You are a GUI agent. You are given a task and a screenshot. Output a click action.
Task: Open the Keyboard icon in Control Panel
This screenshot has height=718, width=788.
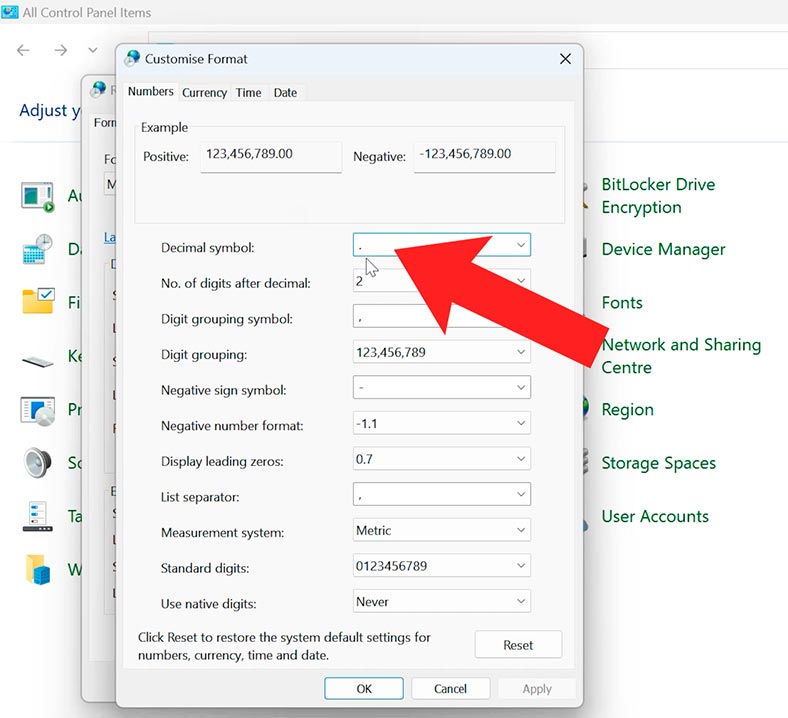pos(38,361)
